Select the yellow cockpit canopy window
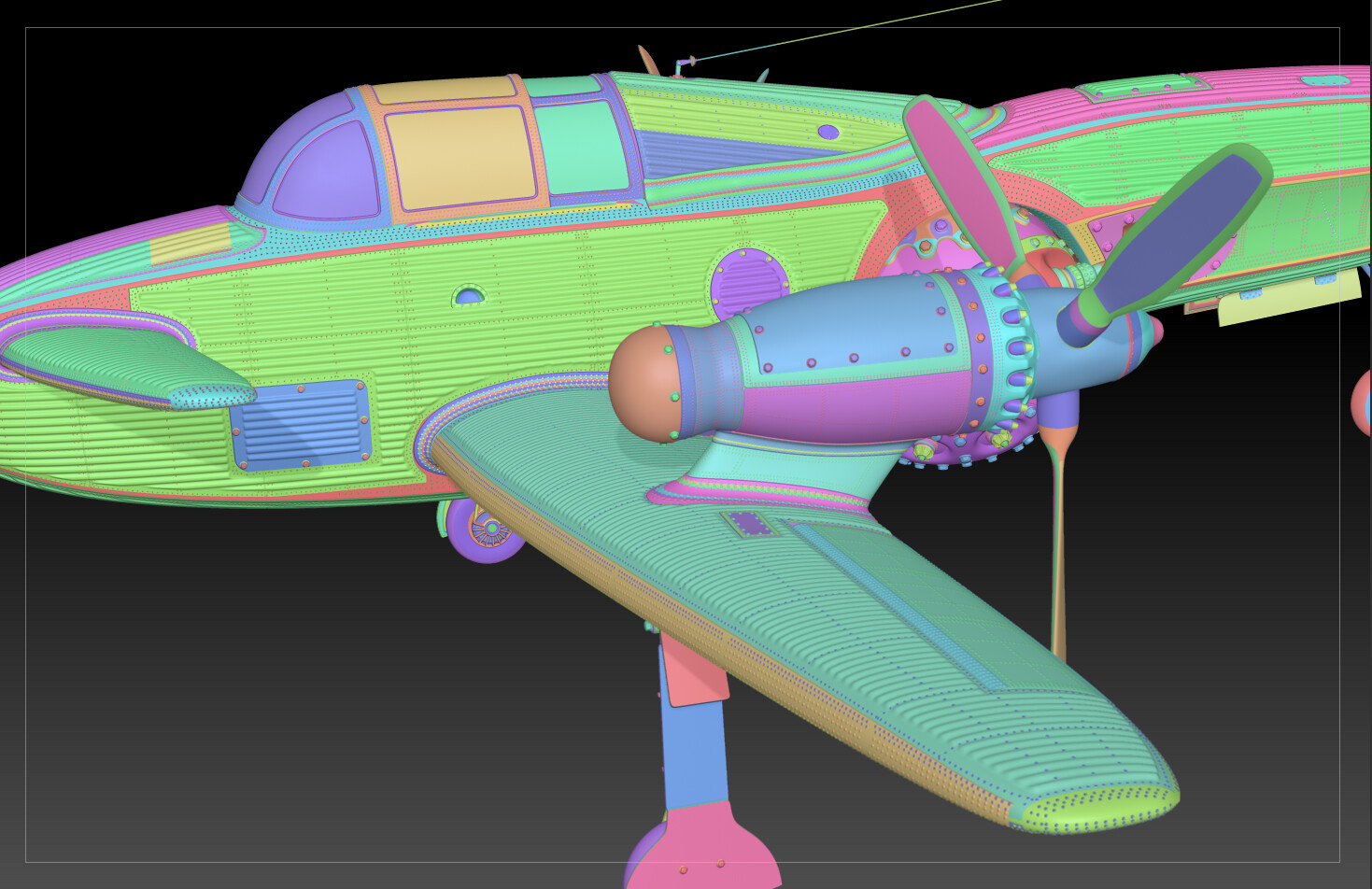Viewport: 1372px width, 889px height. click(461, 157)
